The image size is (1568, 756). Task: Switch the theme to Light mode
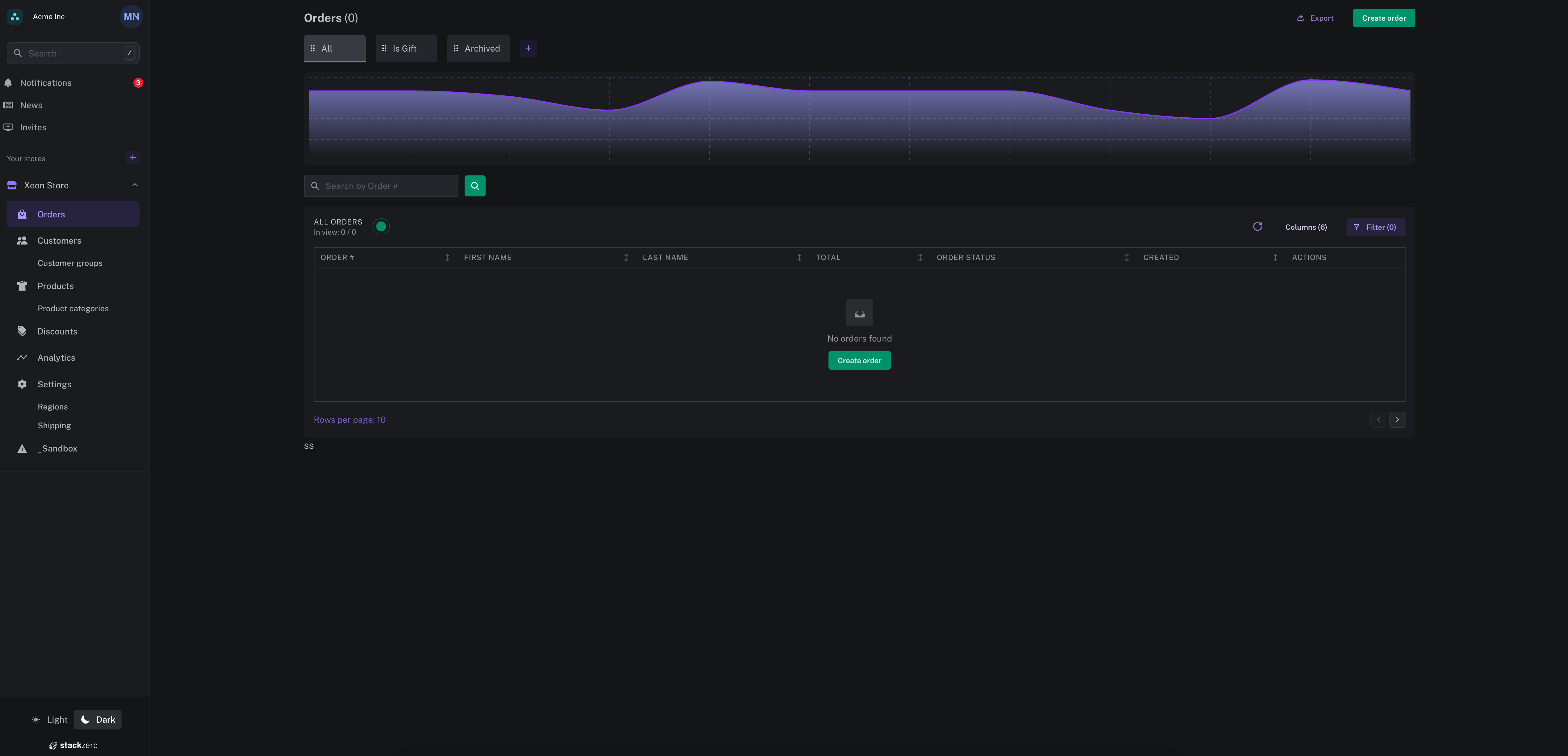pos(49,719)
